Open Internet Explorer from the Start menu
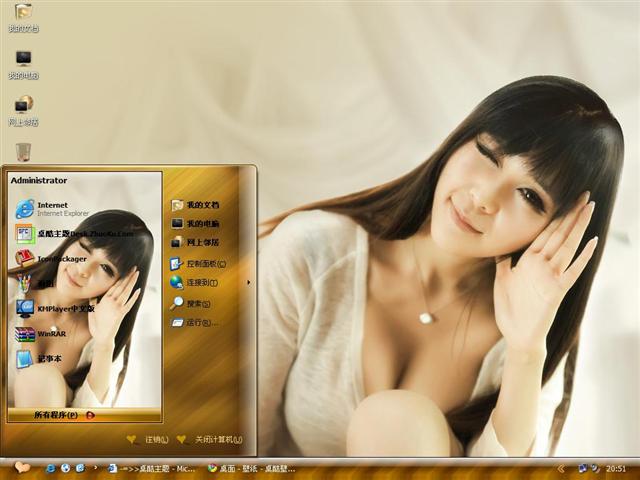Image resolution: width=640 pixels, height=480 pixels. tap(52, 209)
